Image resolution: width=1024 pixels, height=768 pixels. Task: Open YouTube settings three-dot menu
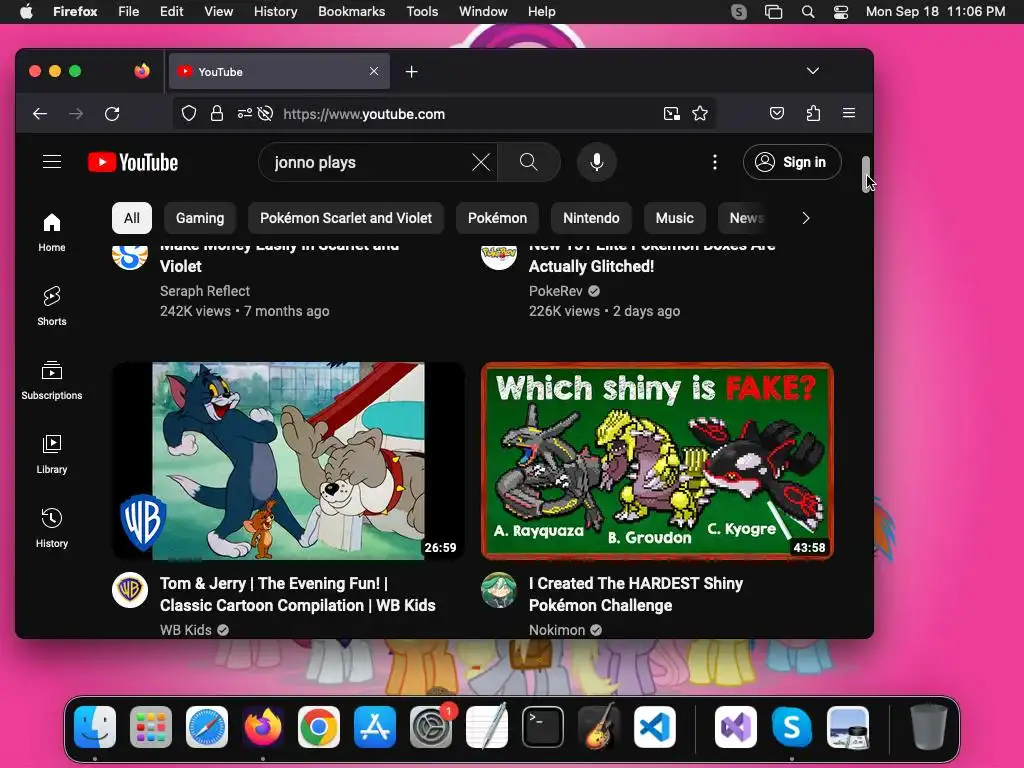[715, 162]
